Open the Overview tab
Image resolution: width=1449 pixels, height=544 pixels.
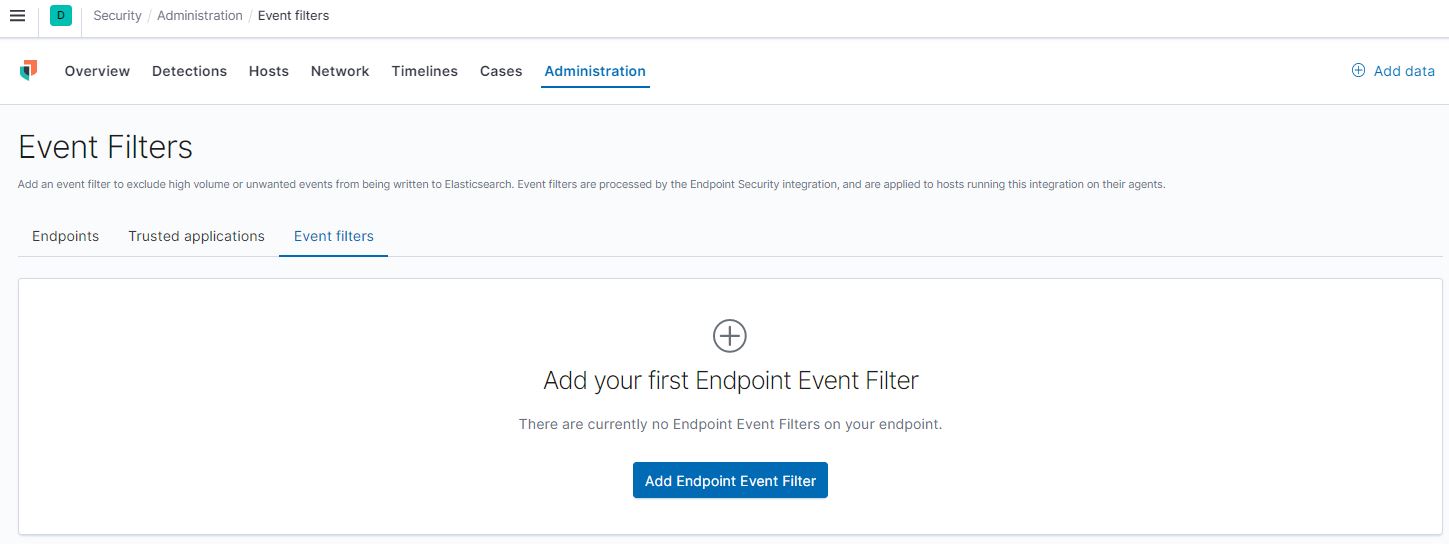[x=97, y=71]
